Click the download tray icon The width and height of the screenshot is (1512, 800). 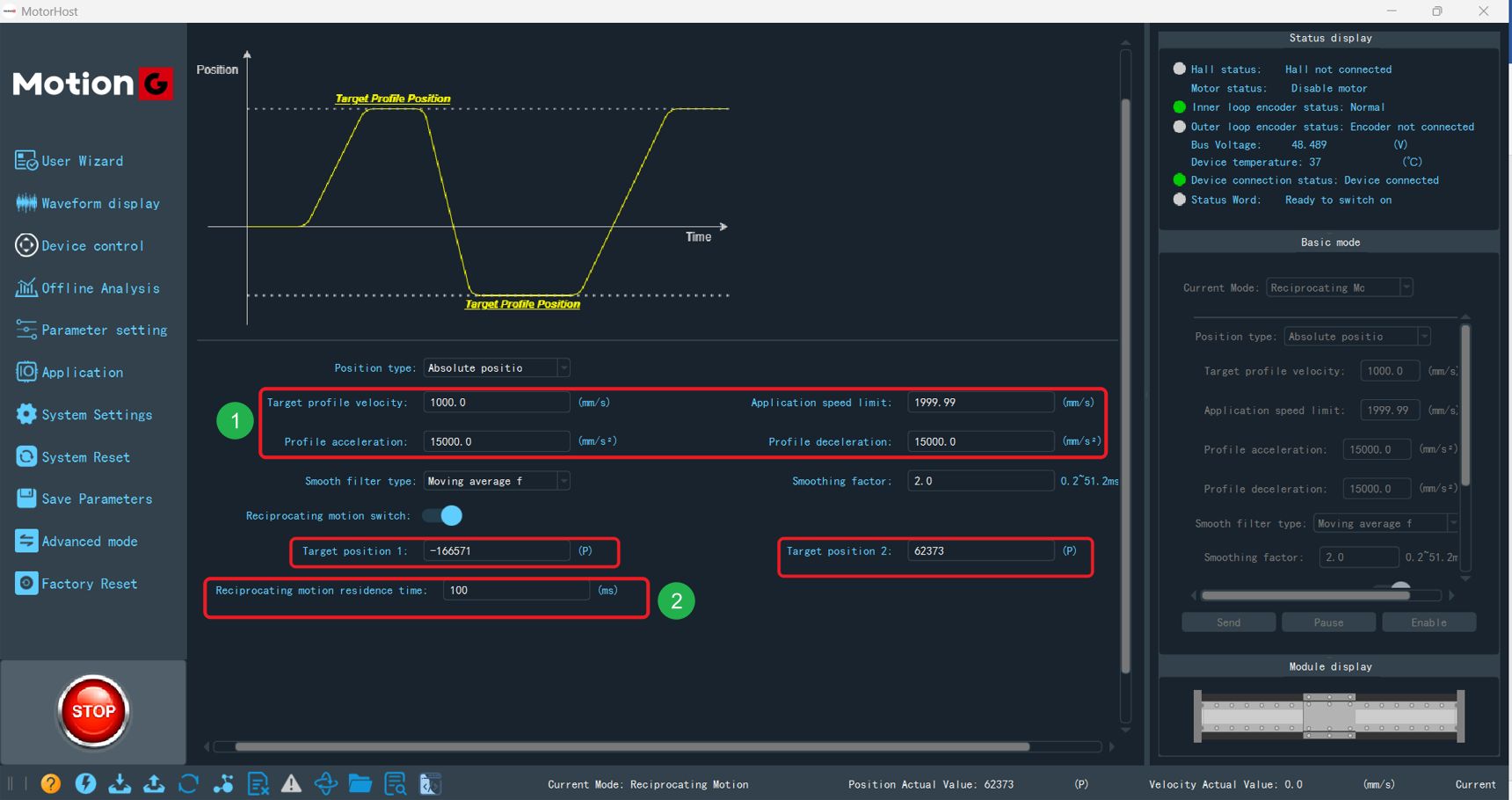120,783
